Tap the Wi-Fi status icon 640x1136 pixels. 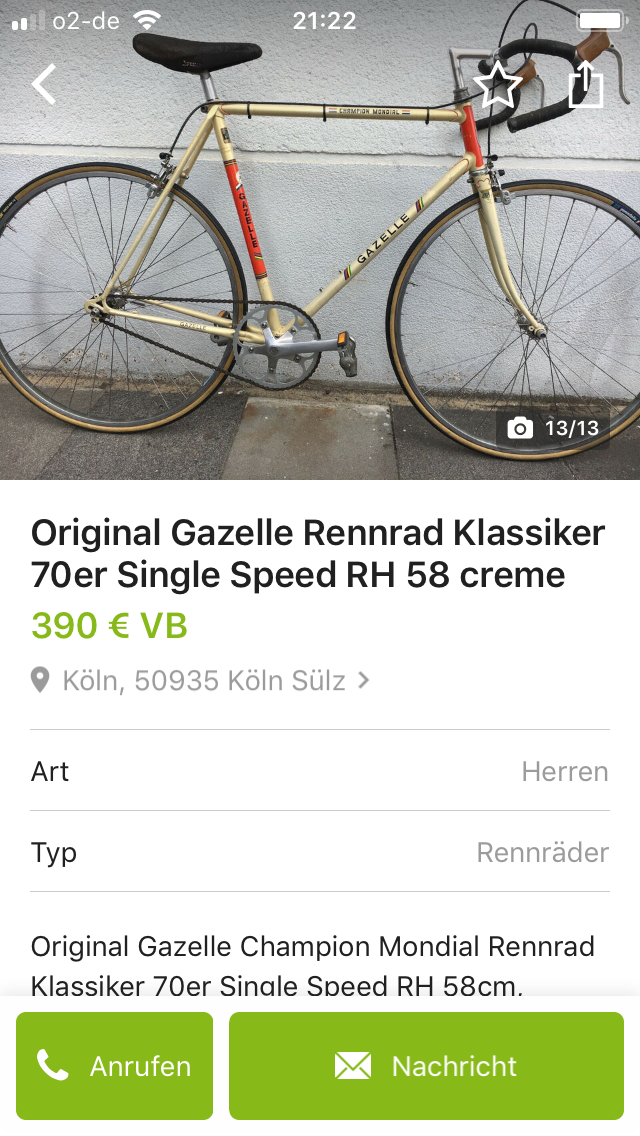[x=147, y=20]
